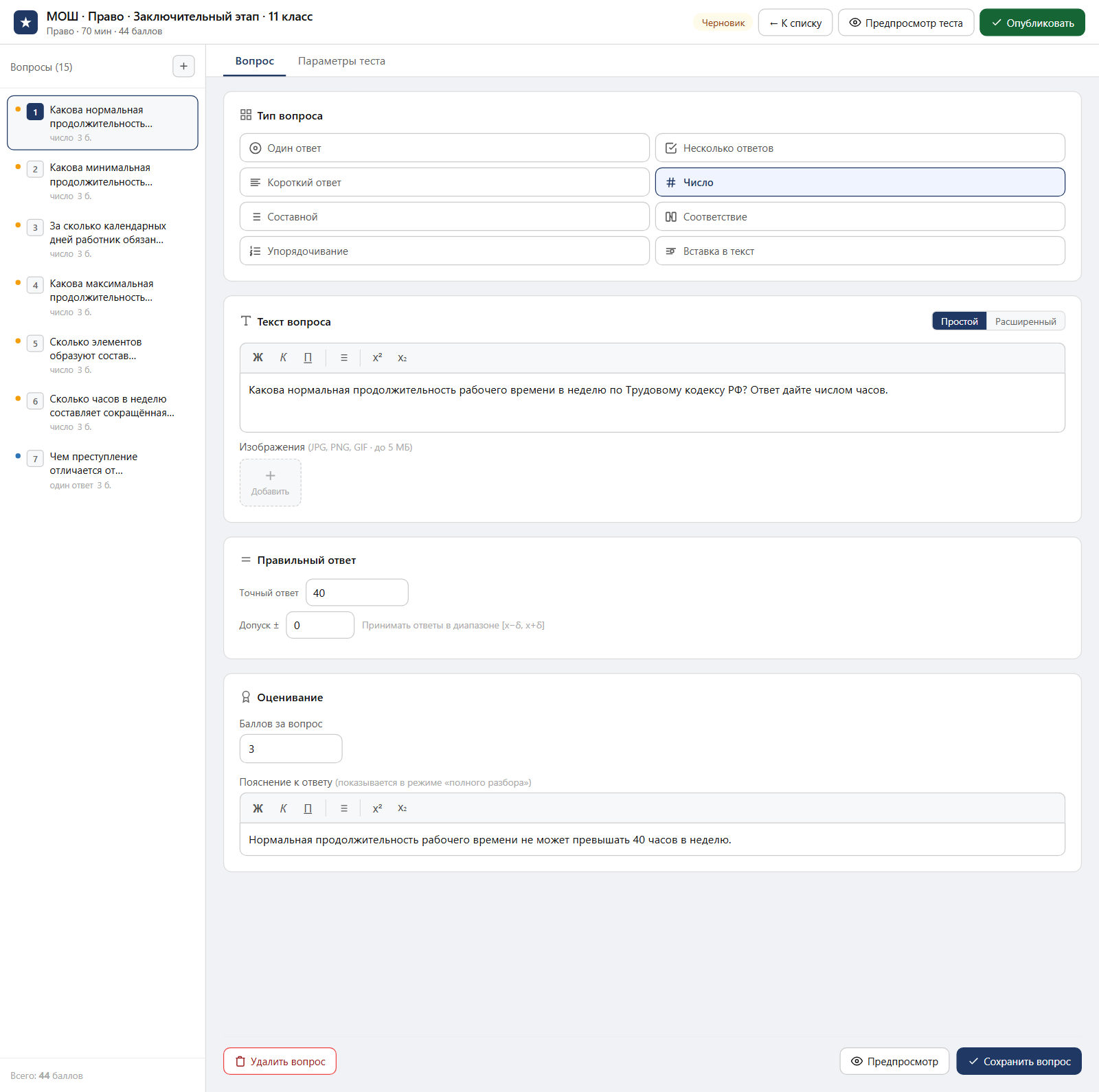1099x1092 pixels.
Task: Insert list in explanation toolbar
Action: pyautogui.click(x=344, y=808)
